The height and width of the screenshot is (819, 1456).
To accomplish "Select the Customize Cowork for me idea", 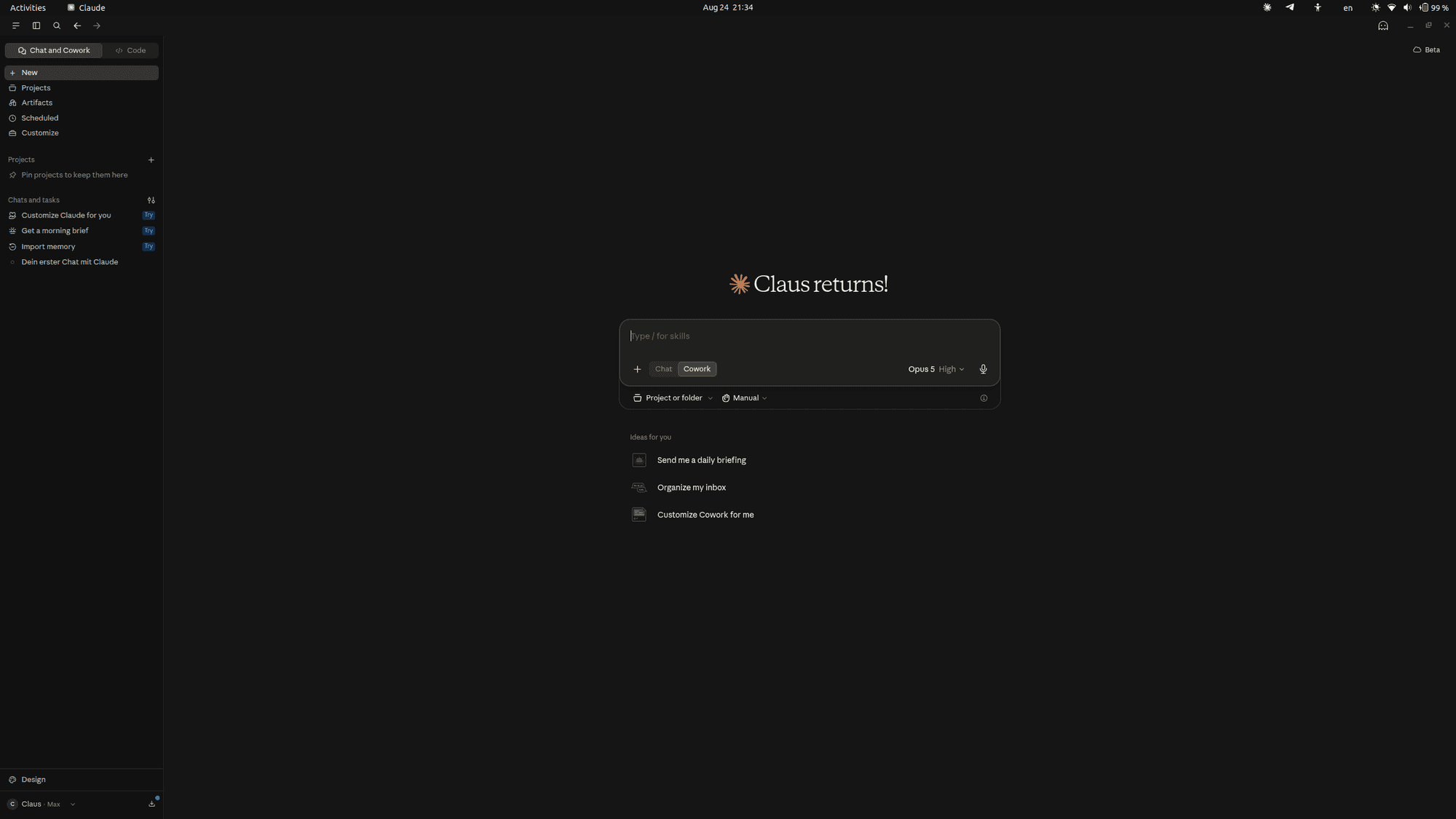I will [705, 515].
